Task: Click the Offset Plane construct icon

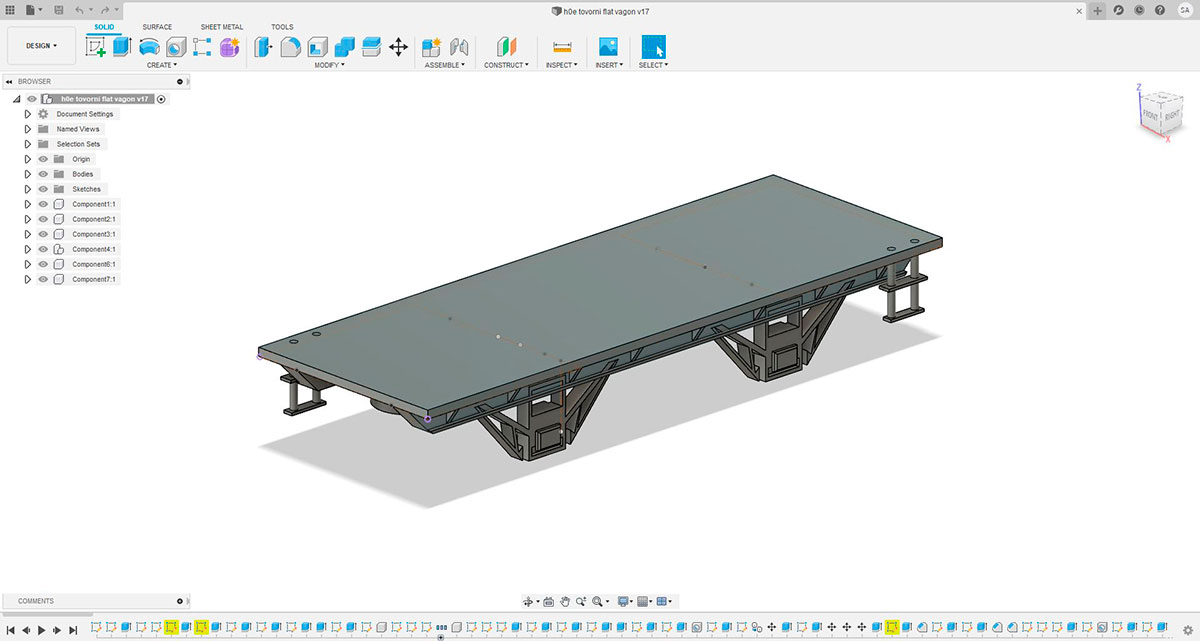Action: tap(507, 46)
